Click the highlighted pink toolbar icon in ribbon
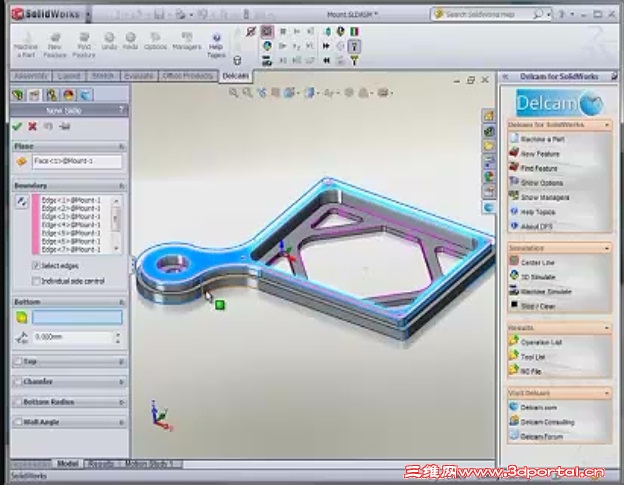The width and height of the screenshot is (624, 485). [x=267, y=31]
